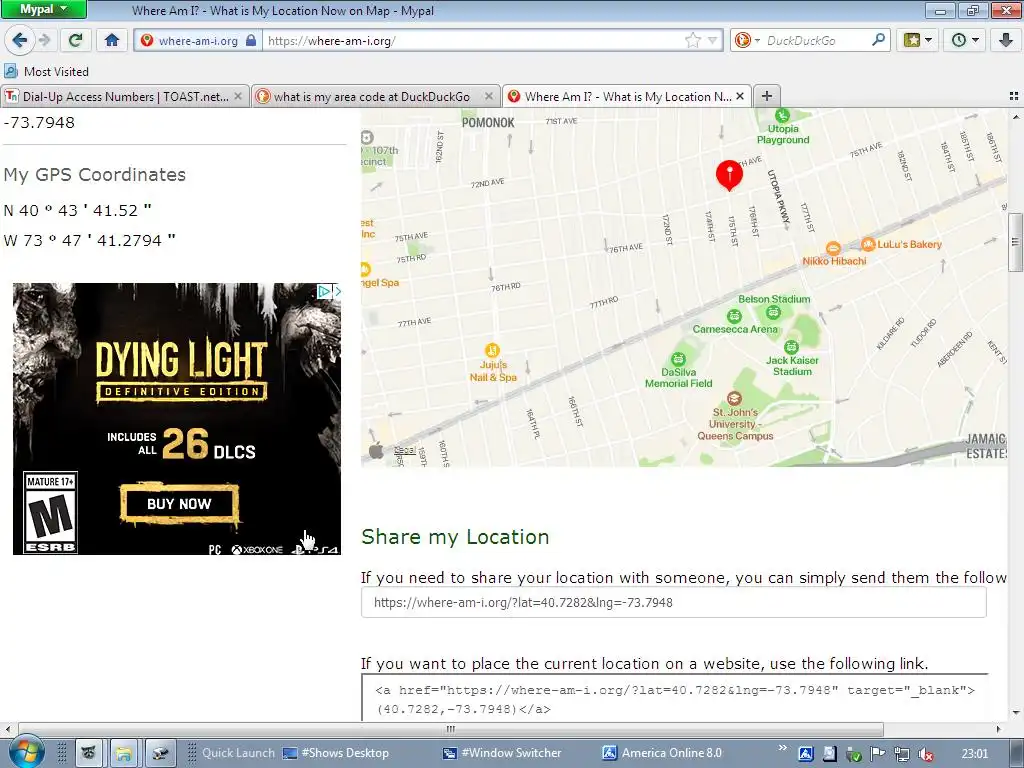Bookmark this page with the star
The height and width of the screenshot is (768, 1024).
[x=692, y=40]
